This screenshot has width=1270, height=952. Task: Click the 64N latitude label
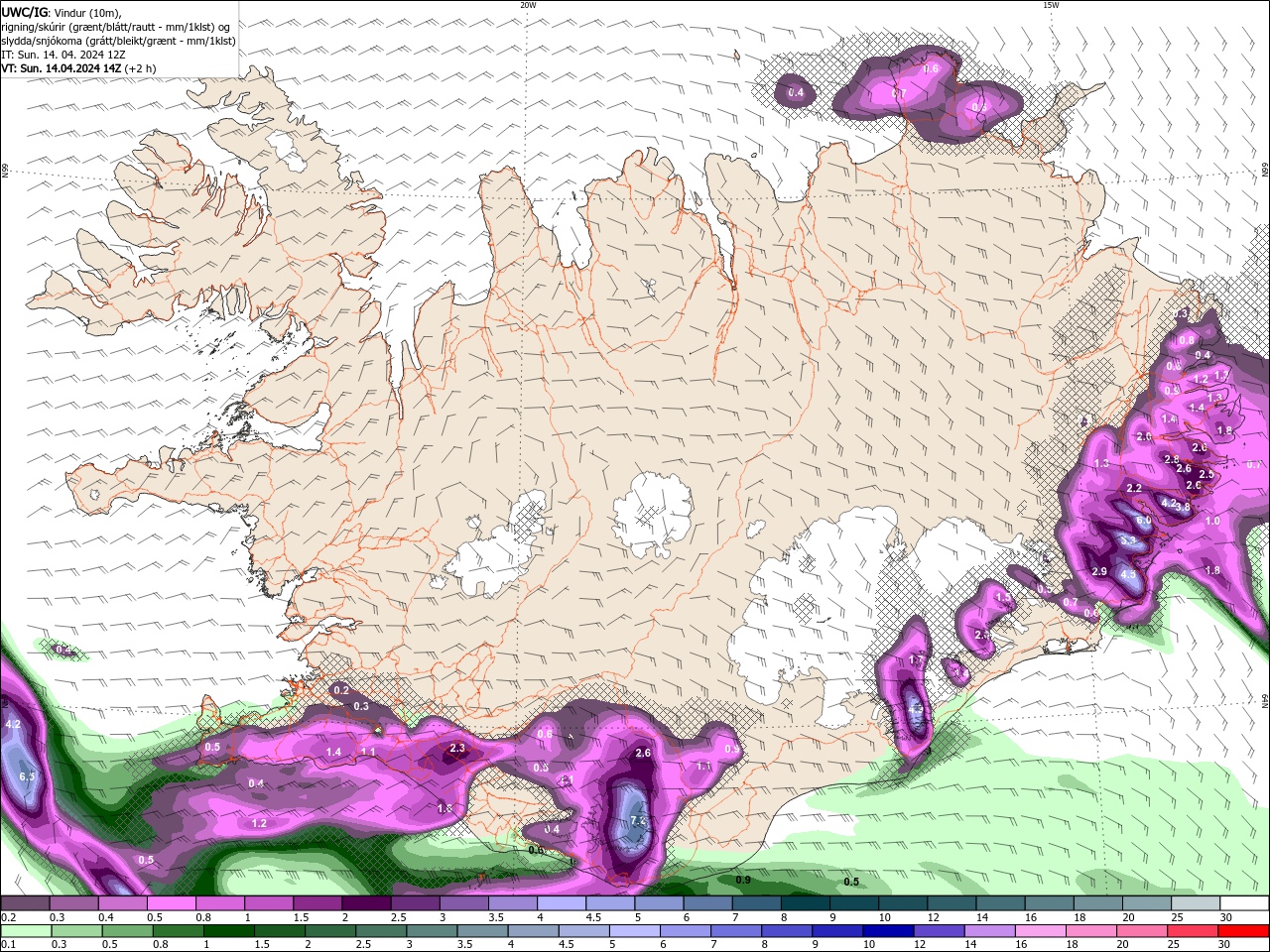[x=1265, y=699]
